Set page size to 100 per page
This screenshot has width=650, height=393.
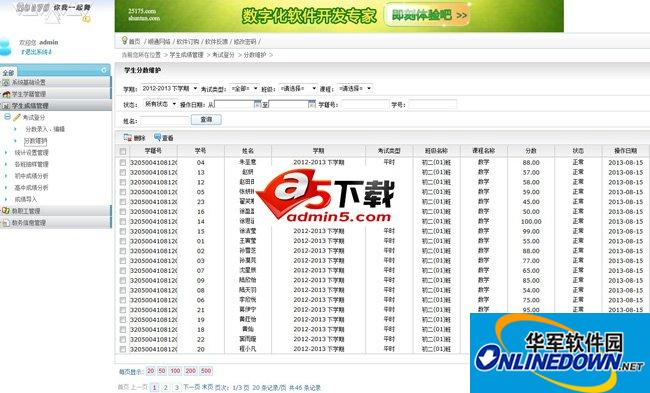click(x=175, y=371)
